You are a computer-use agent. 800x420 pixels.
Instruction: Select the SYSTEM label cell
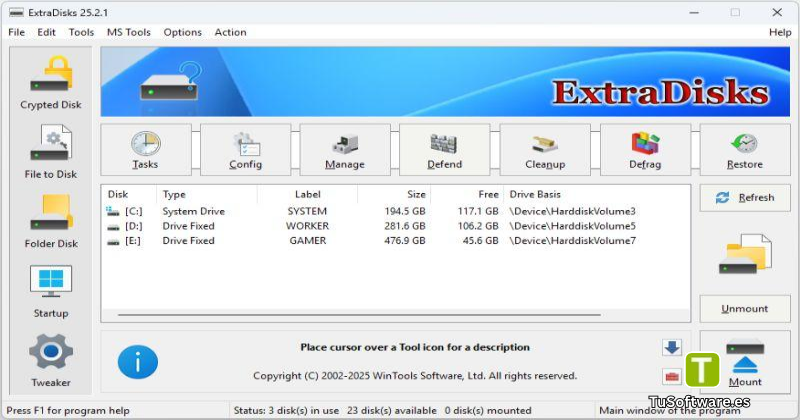pyautogui.click(x=307, y=211)
